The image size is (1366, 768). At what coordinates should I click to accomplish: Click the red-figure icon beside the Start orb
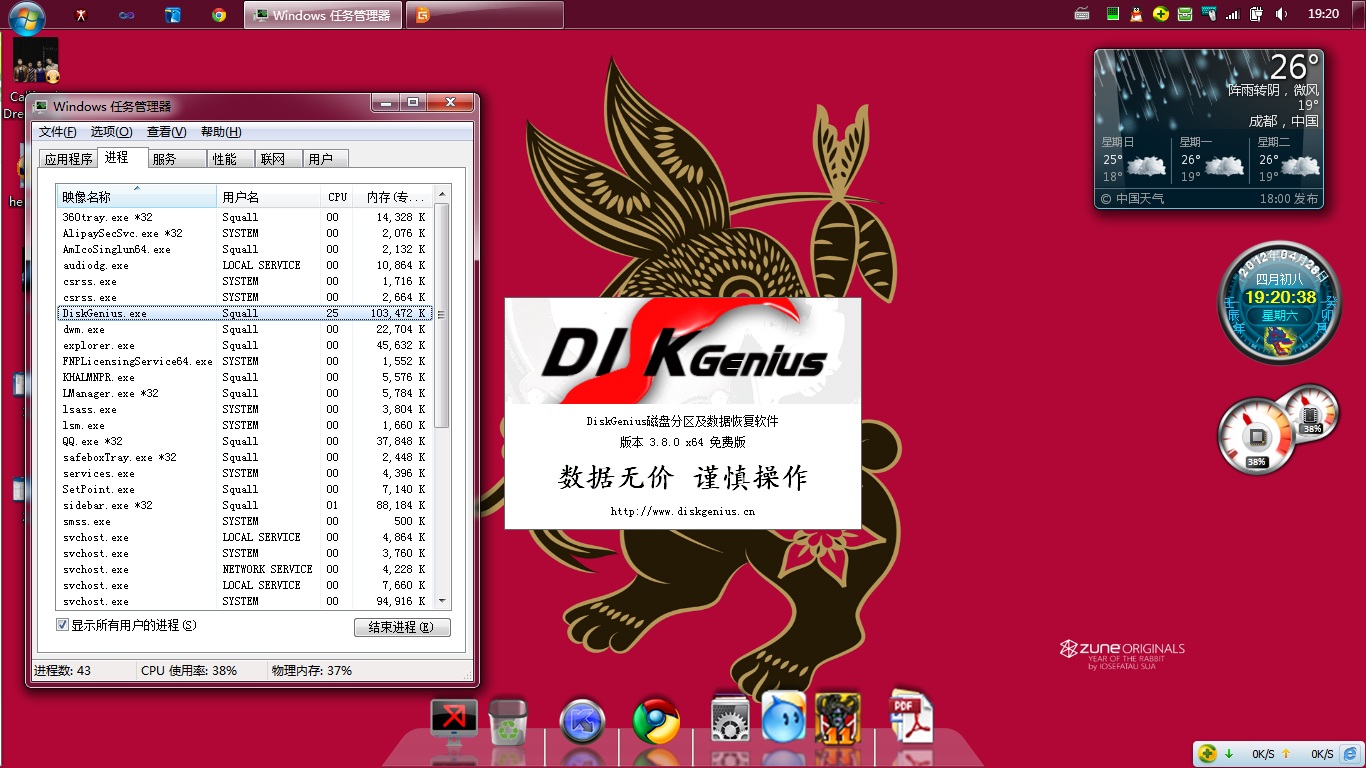pos(81,15)
